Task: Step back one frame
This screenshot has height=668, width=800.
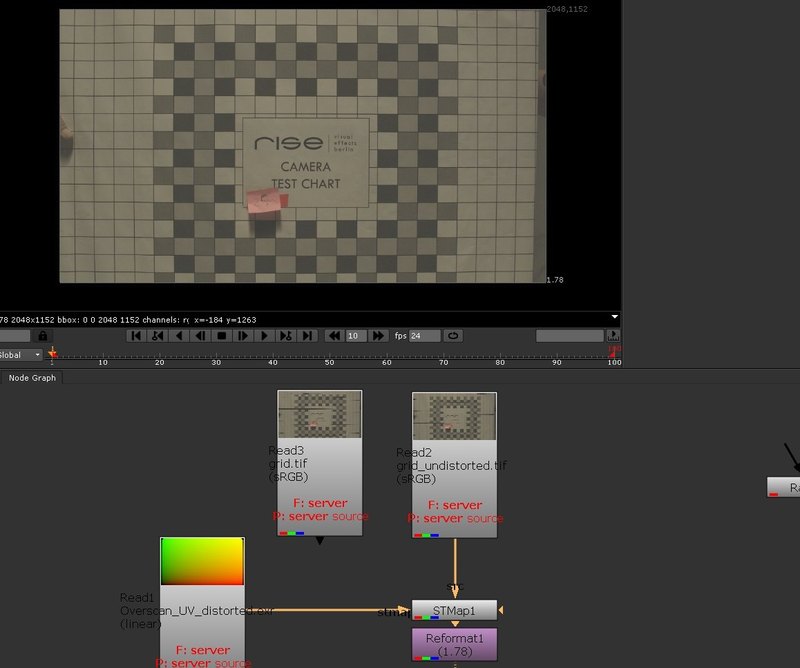Action: pyautogui.click(x=200, y=336)
